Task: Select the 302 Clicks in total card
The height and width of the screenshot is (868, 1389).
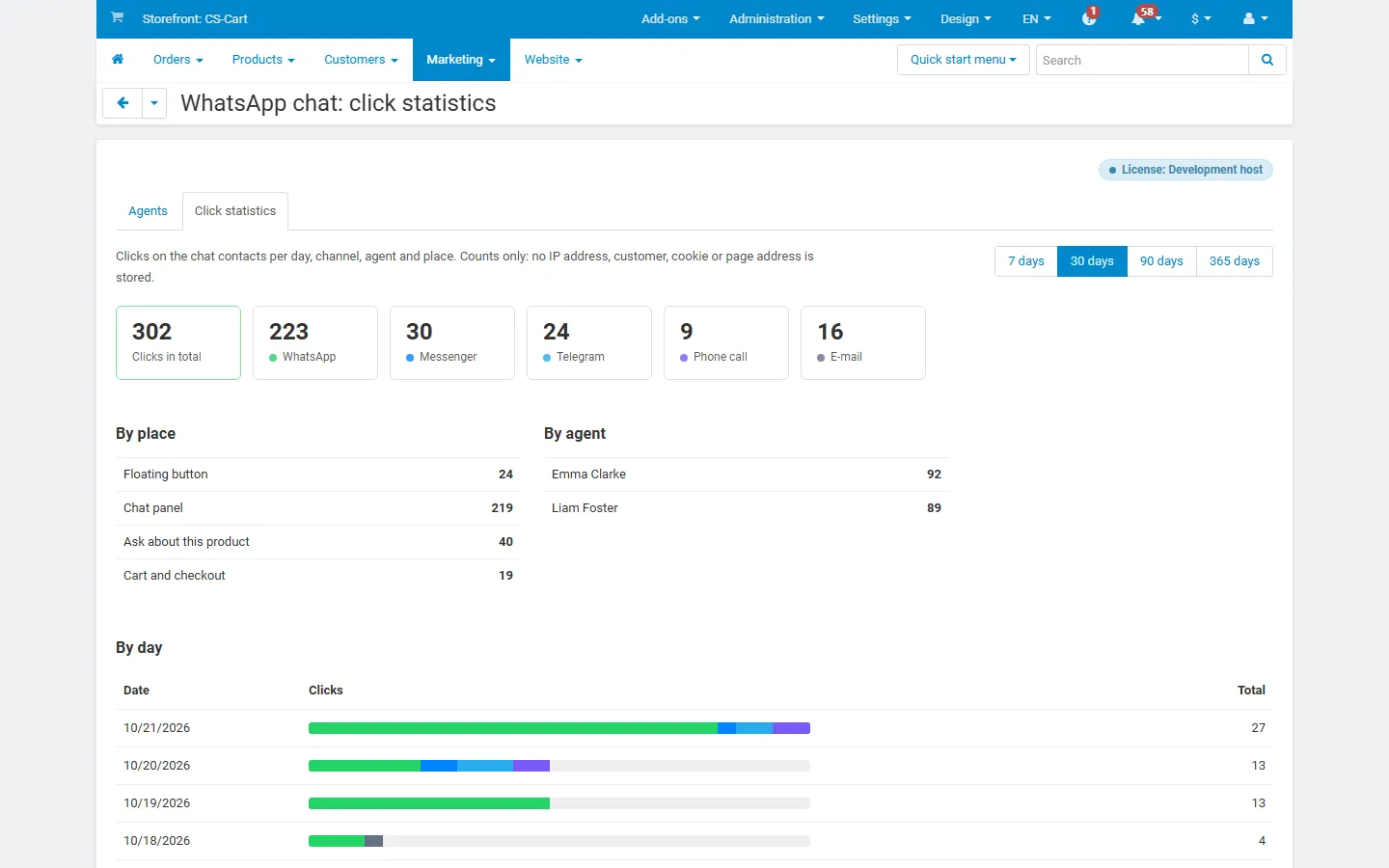Action: 178,342
